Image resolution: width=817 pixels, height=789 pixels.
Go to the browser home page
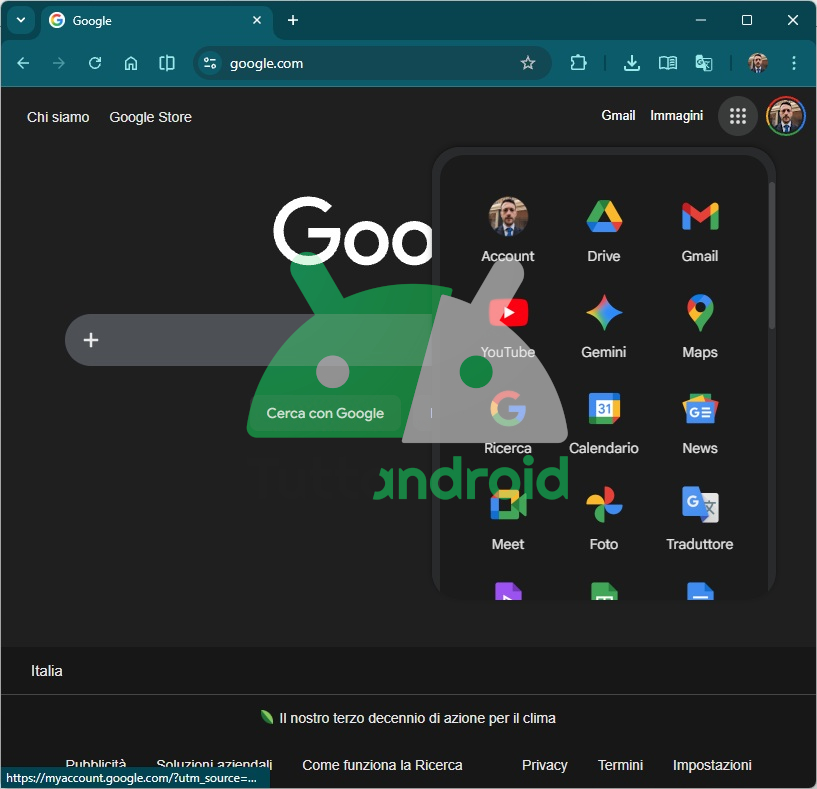pyautogui.click(x=131, y=63)
